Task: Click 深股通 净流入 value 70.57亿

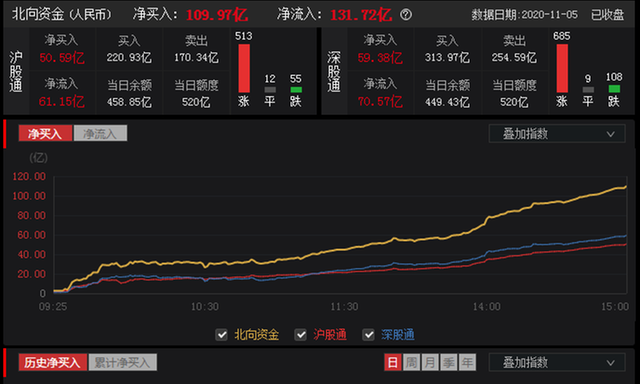Action: coord(380,102)
